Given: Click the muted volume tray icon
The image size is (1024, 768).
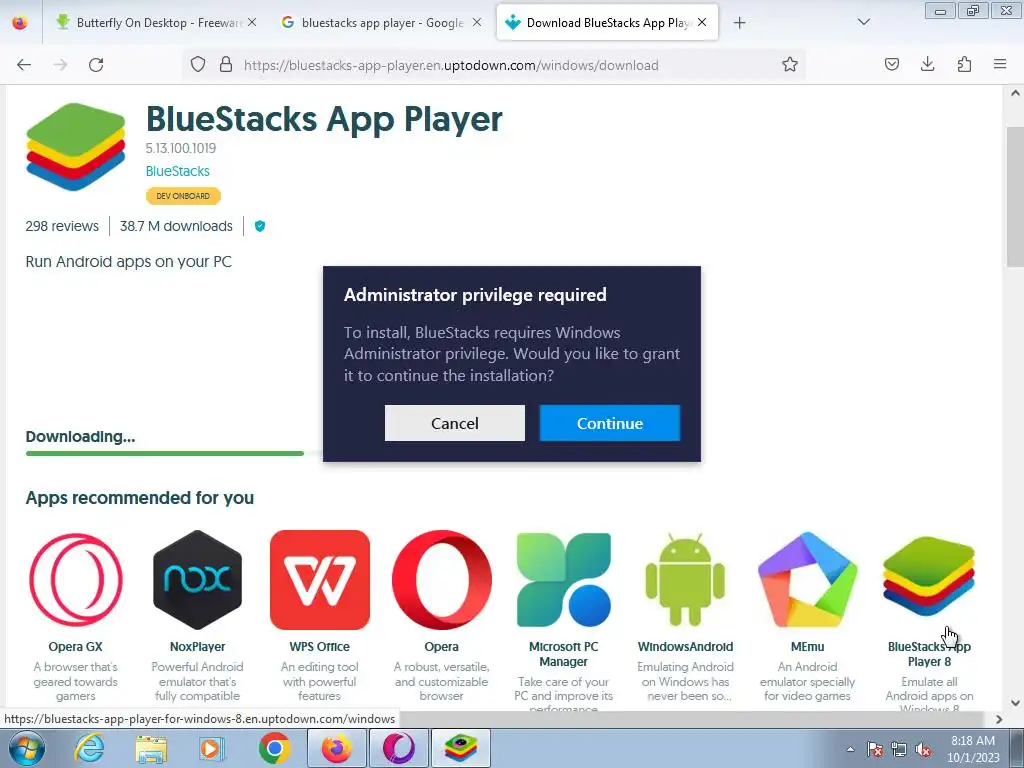Looking at the screenshot, I should 923,749.
